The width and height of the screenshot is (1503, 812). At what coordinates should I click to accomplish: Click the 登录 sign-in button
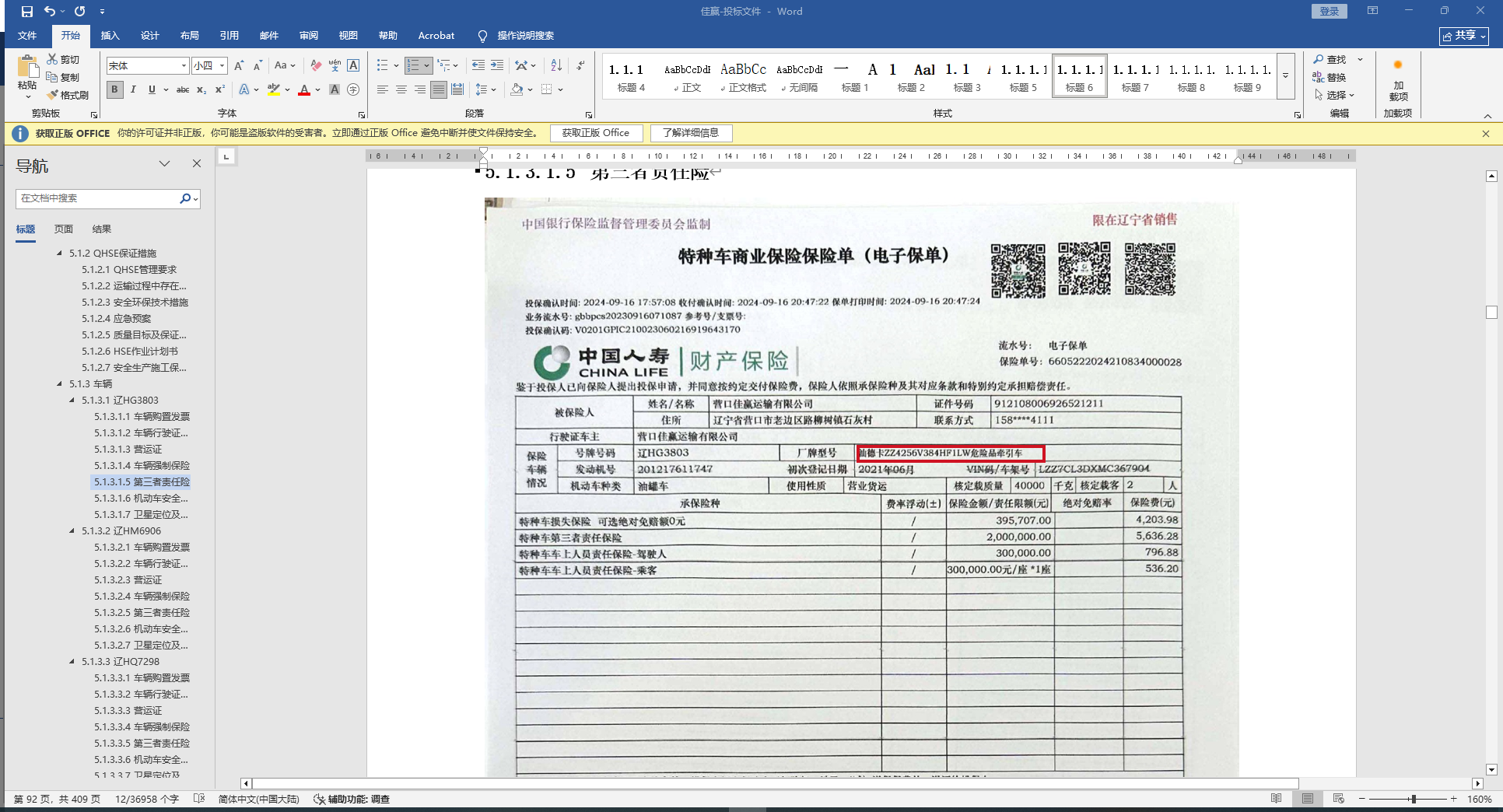pyautogui.click(x=1330, y=11)
